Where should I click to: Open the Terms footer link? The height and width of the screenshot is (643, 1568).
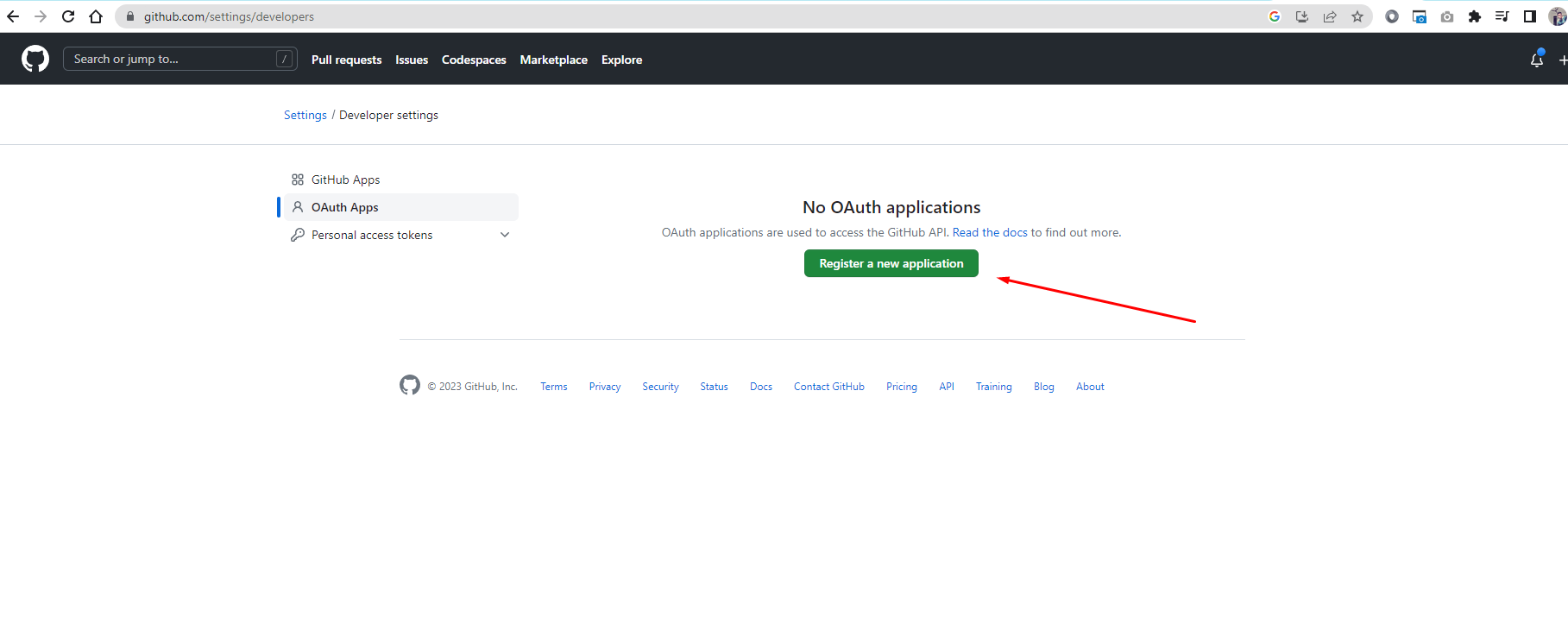[554, 387]
